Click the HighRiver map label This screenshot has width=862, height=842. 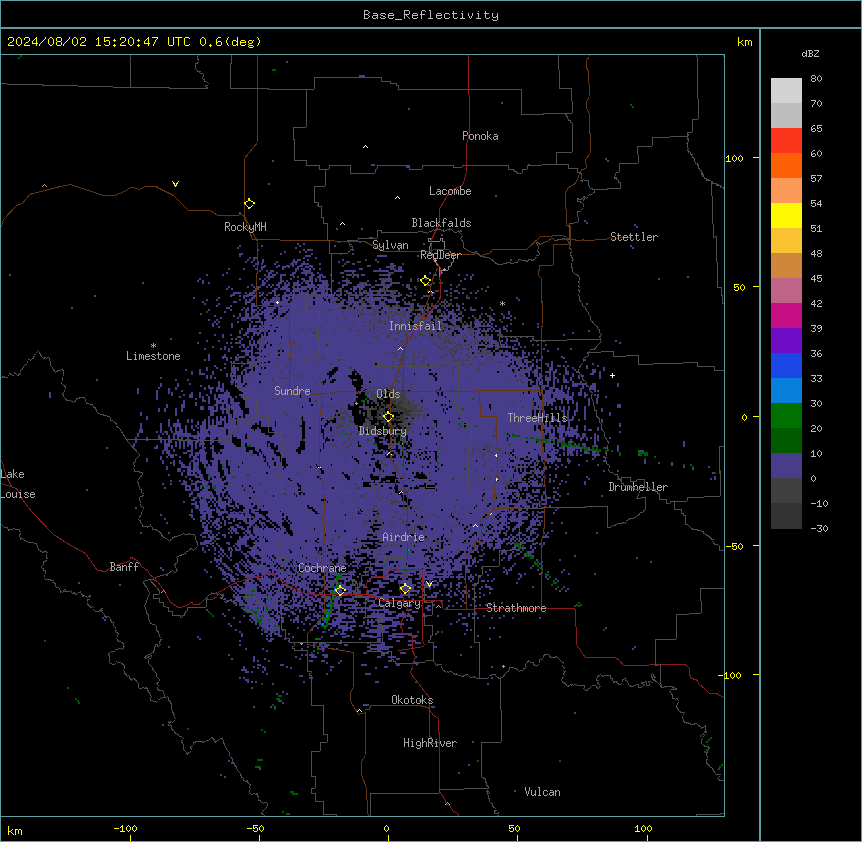tap(430, 743)
